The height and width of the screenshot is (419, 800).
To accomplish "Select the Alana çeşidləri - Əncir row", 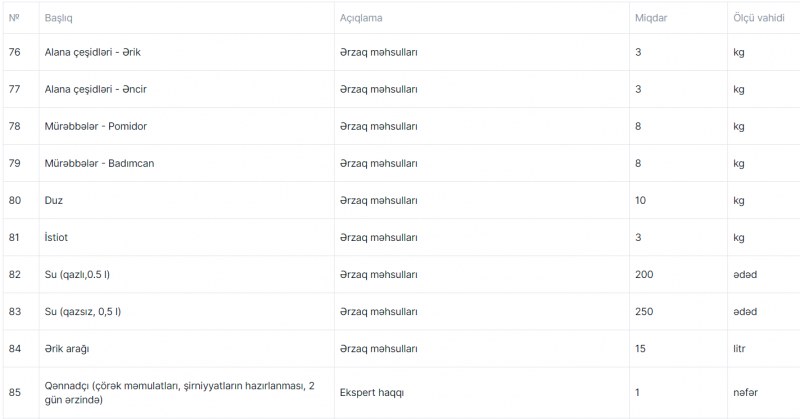I will click(x=402, y=89).
